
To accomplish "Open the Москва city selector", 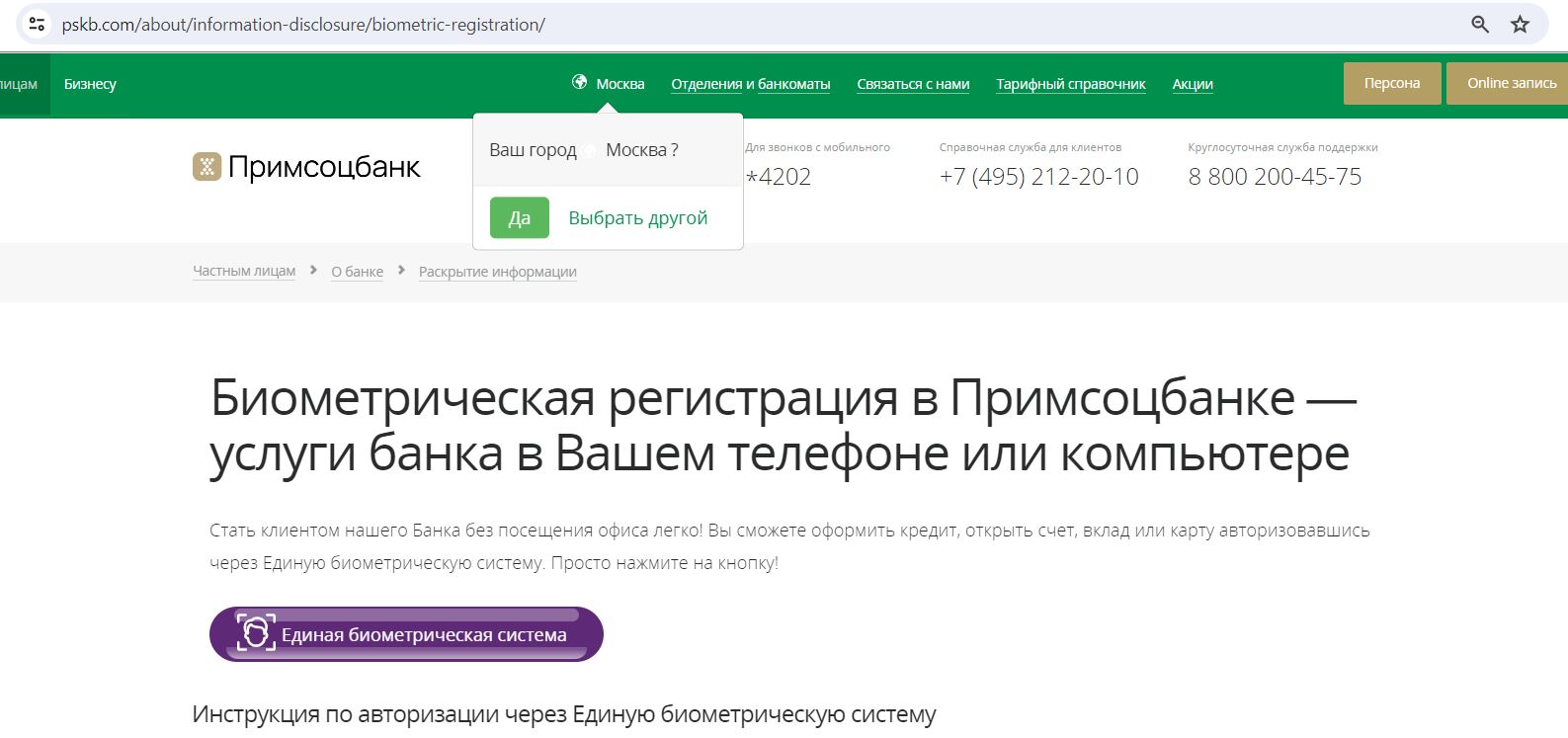I will pyautogui.click(x=619, y=84).
